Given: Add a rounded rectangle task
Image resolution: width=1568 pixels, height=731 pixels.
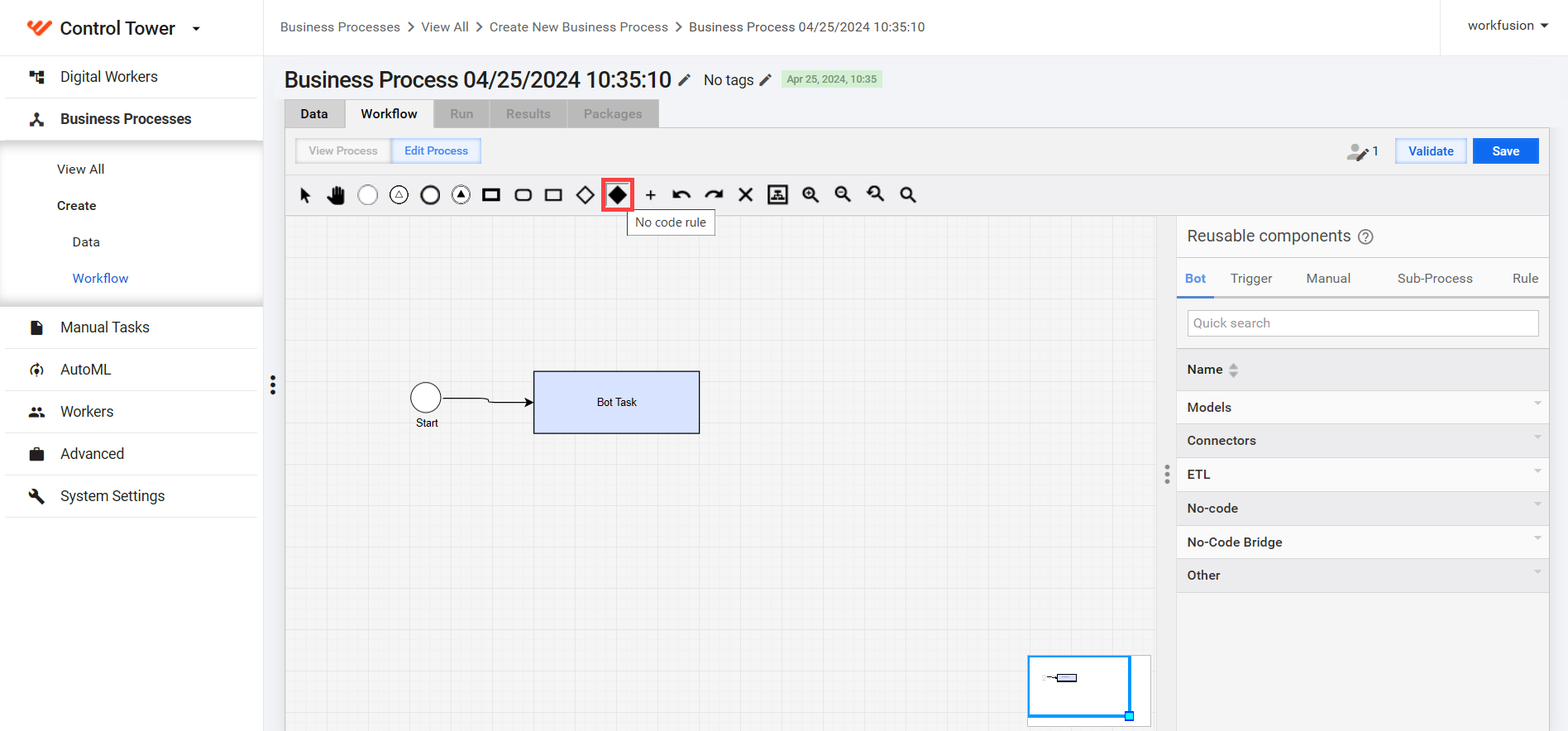Looking at the screenshot, I should (x=523, y=195).
